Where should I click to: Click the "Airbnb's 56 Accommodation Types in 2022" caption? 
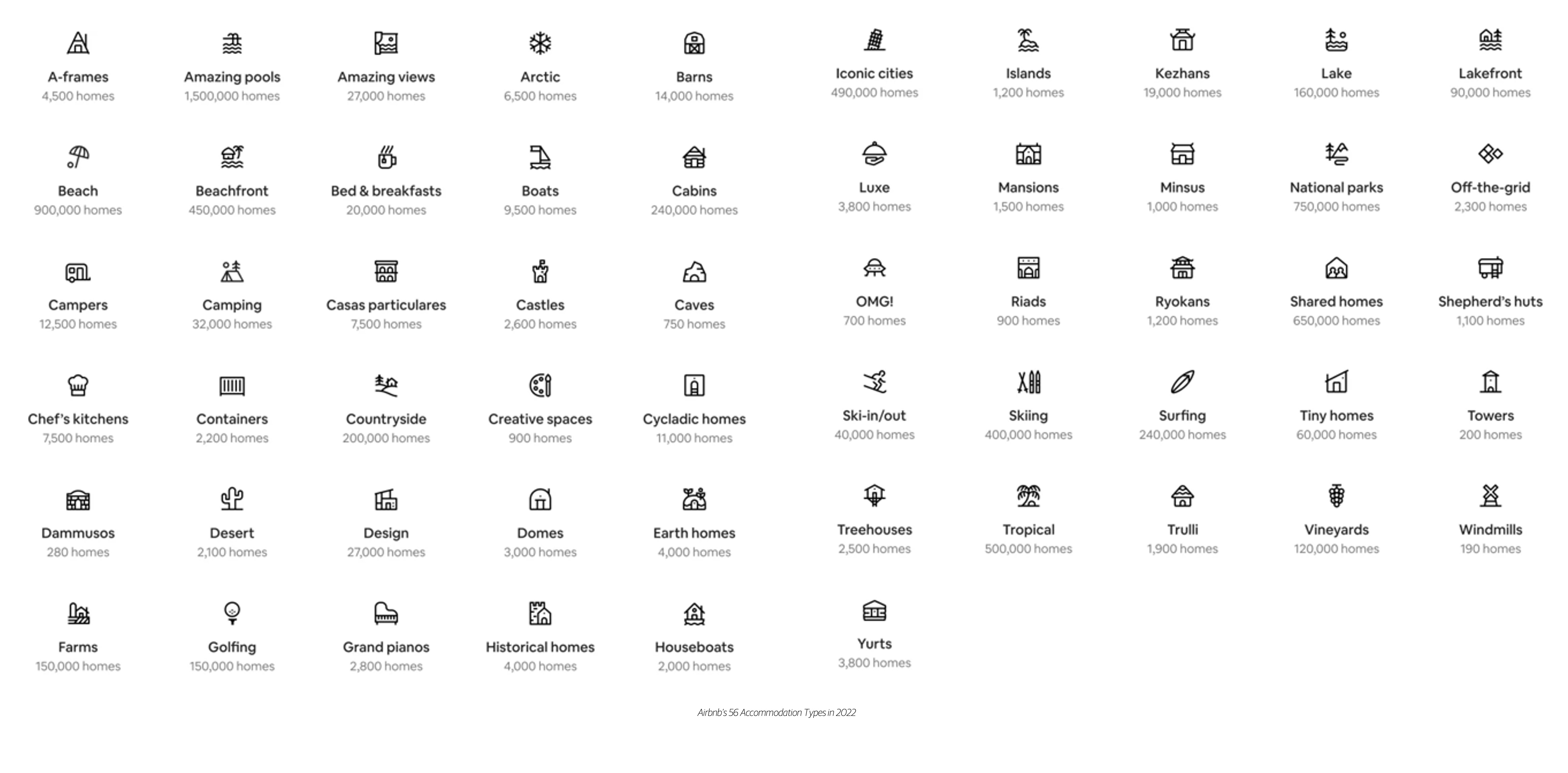point(777,713)
